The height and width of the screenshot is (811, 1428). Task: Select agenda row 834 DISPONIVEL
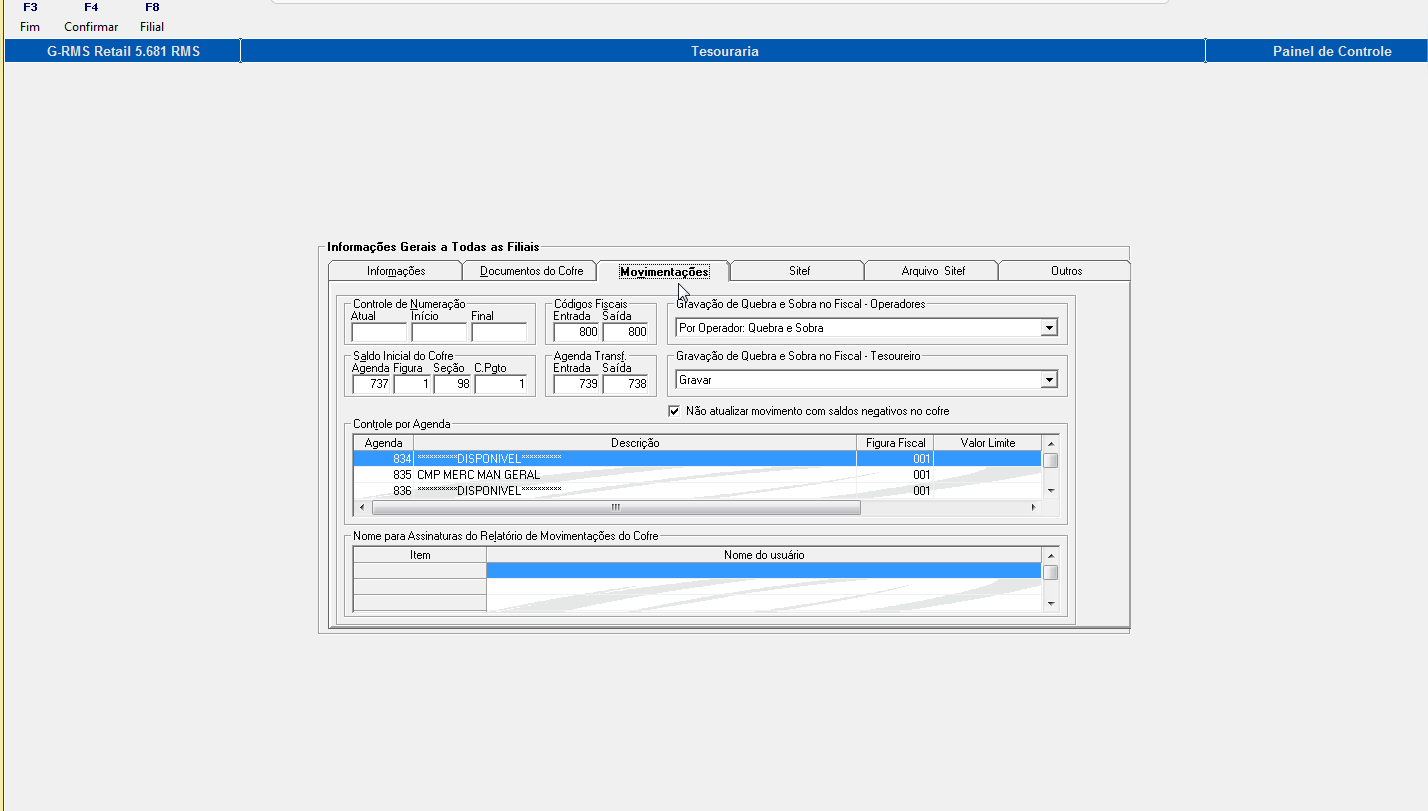pyautogui.click(x=697, y=459)
